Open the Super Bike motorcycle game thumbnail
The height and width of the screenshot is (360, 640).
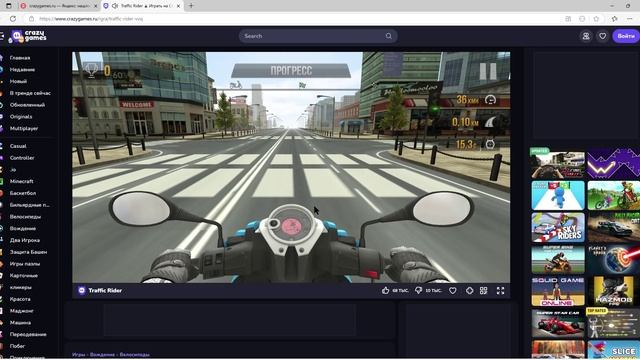click(x=558, y=259)
